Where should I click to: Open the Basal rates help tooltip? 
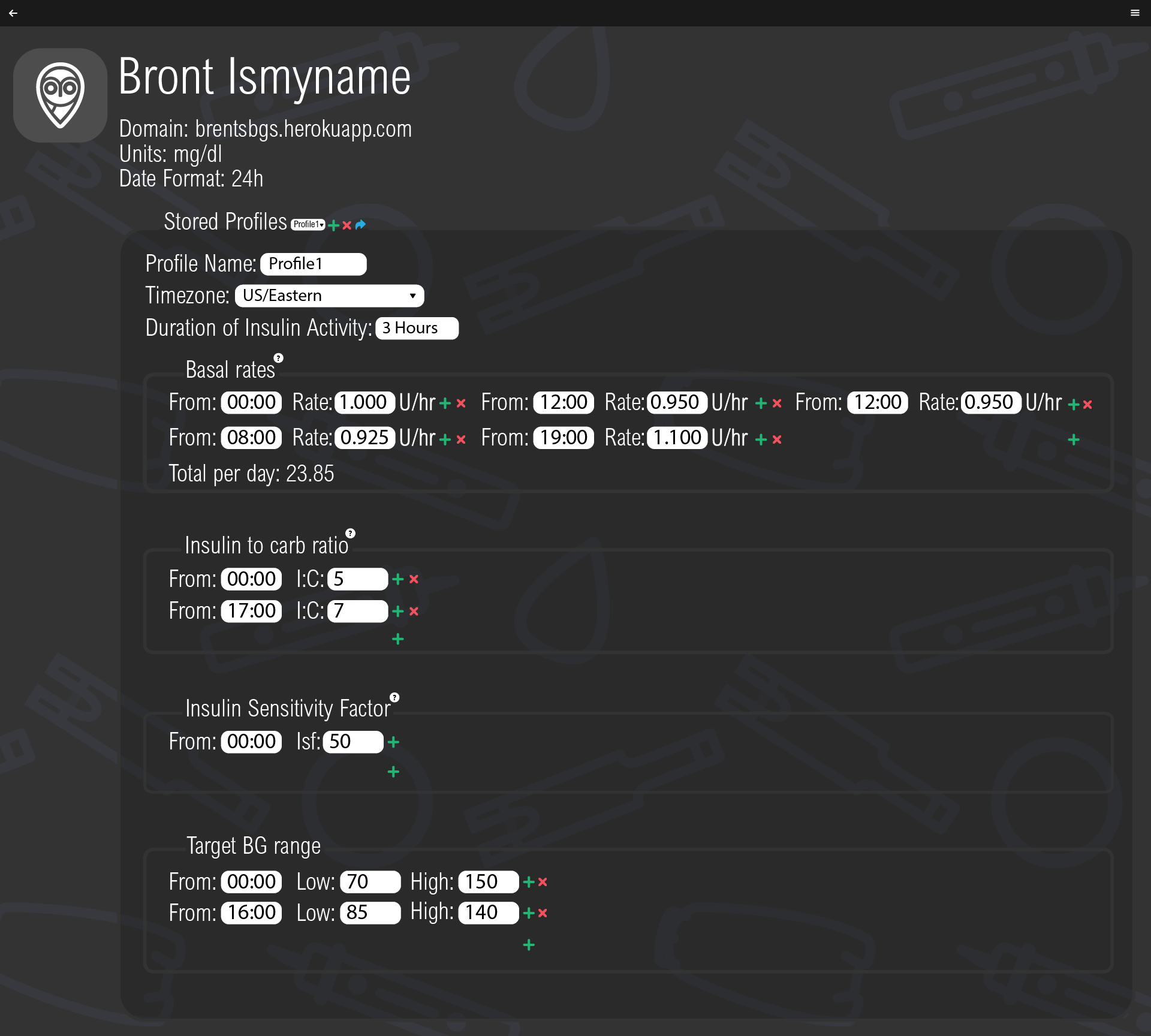pyautogui.click(x=279, y=359)
